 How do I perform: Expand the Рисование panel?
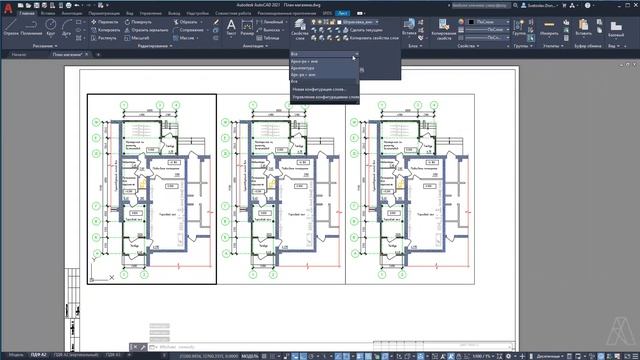(x=45, y=46)
